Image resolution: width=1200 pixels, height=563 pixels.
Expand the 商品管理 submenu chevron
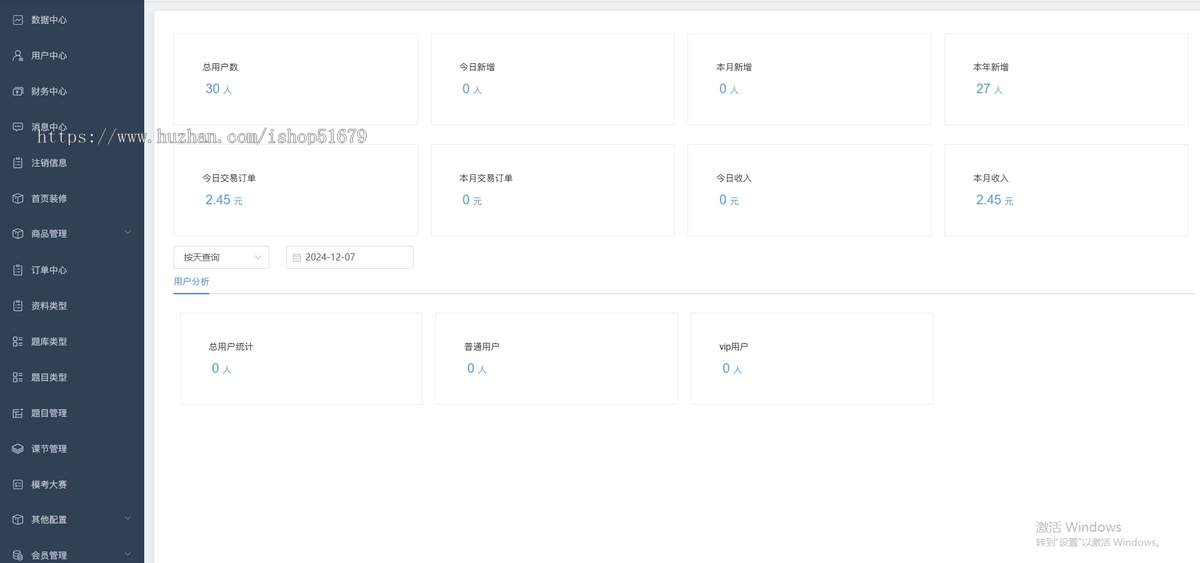click(x=127, y=233)
